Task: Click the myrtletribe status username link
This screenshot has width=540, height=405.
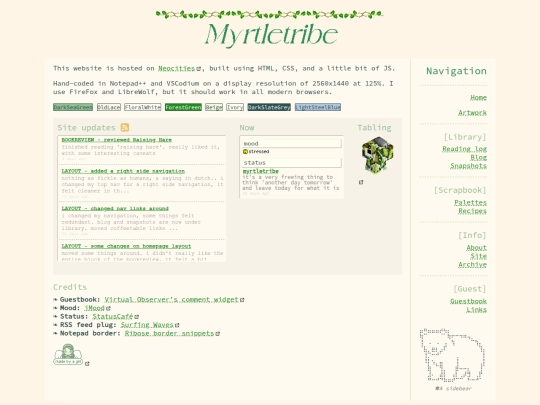Action: [x=261, y=171]
